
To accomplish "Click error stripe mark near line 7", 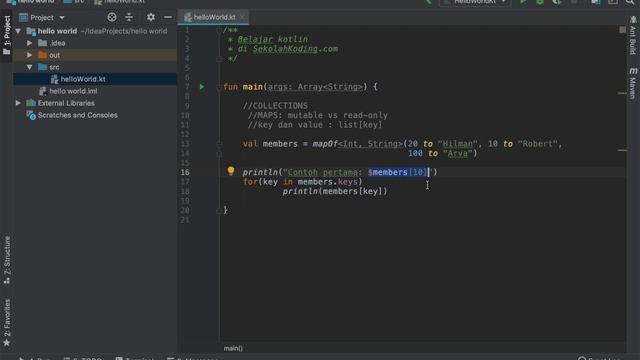I will (622, 93).
